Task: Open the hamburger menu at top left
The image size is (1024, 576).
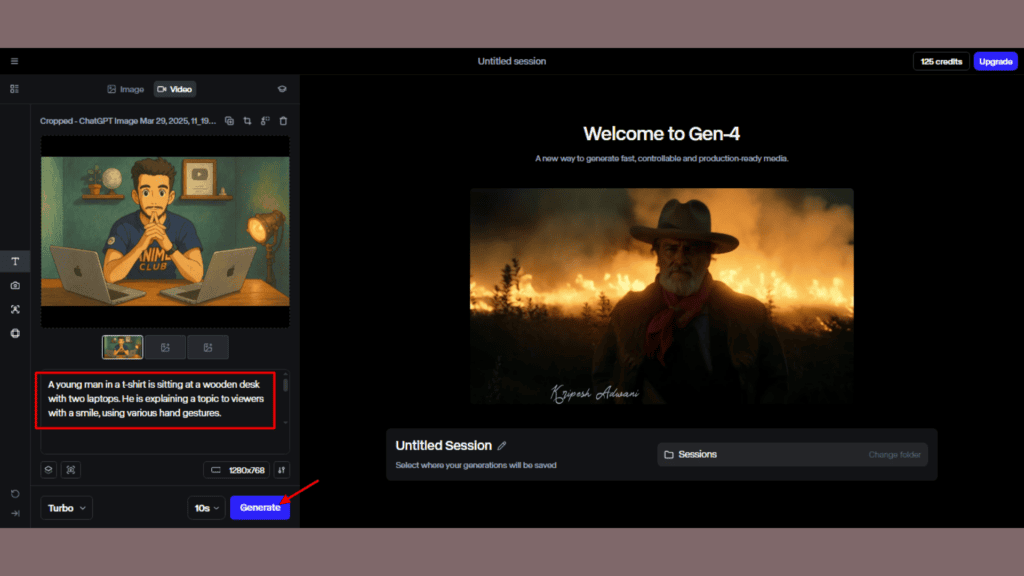Action: pos(14,60)
